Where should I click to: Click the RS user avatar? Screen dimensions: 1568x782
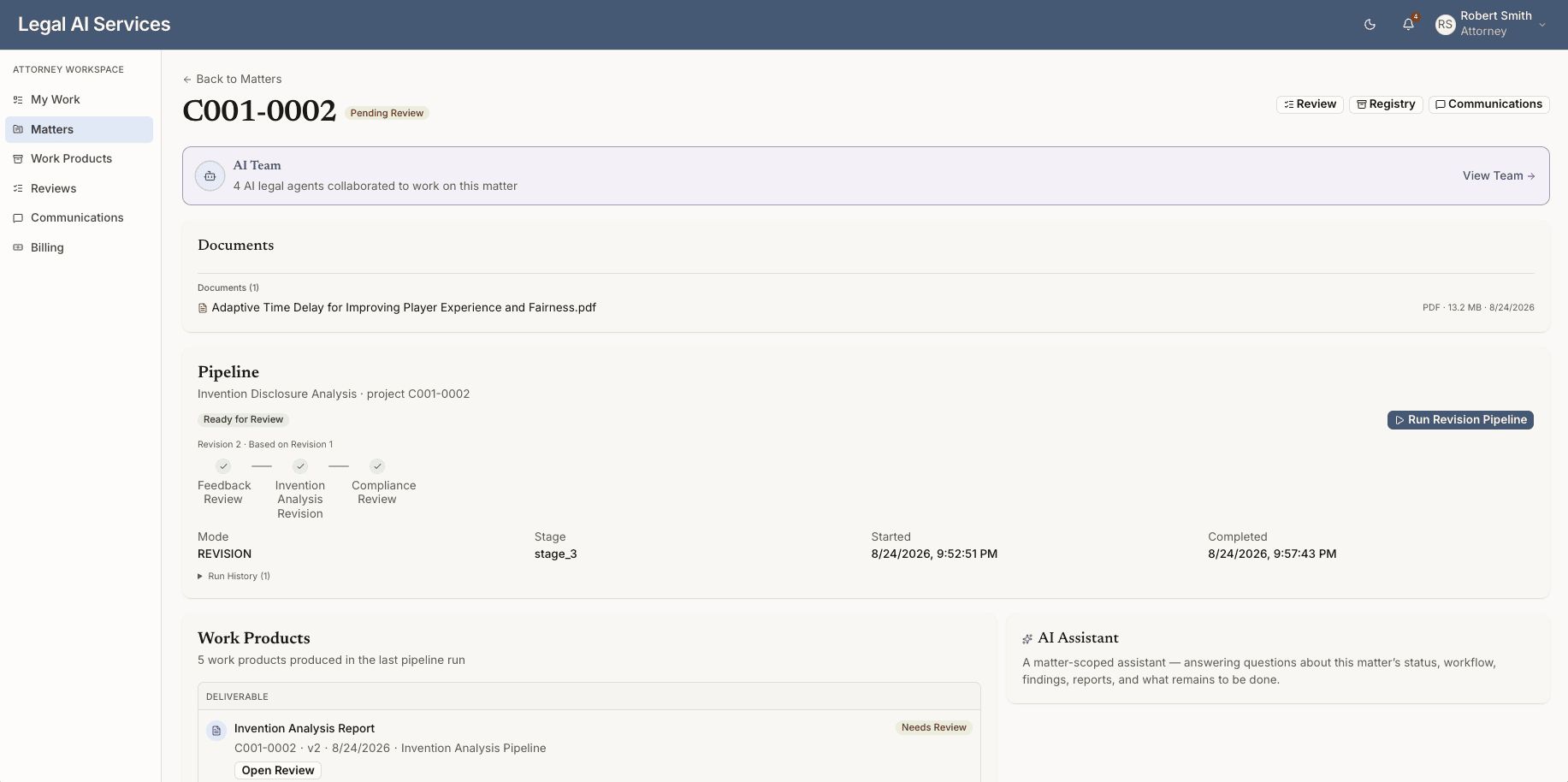click(1445, 25)
